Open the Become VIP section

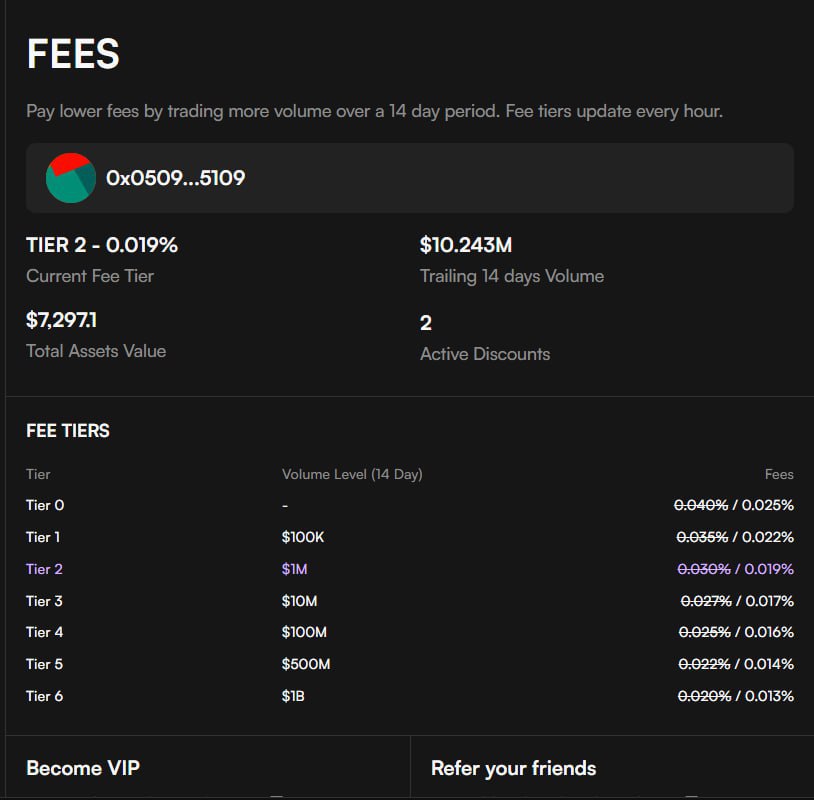pos(83,768)
